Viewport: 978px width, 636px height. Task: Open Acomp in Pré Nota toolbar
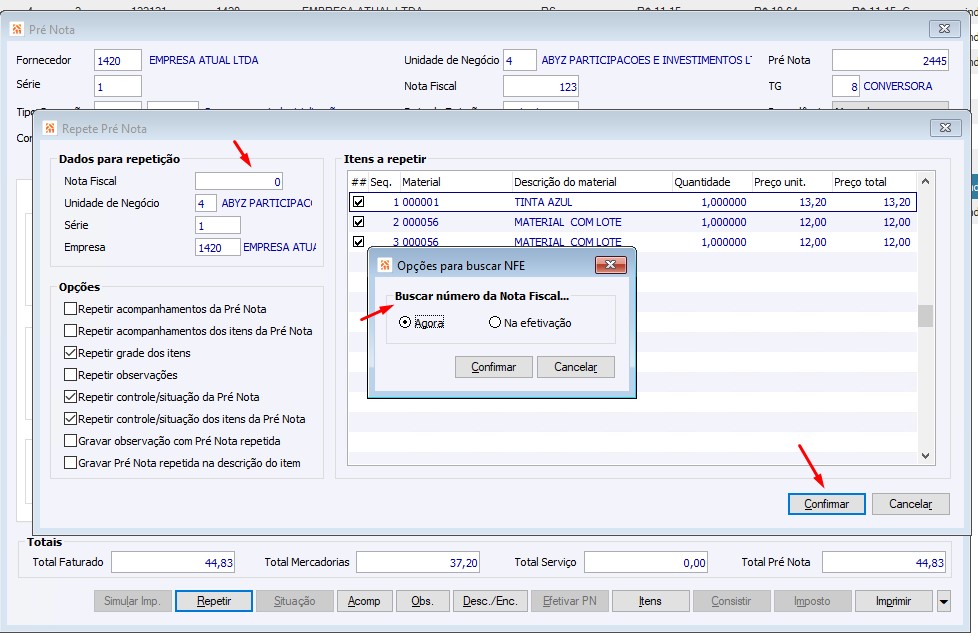coord(364,601)
